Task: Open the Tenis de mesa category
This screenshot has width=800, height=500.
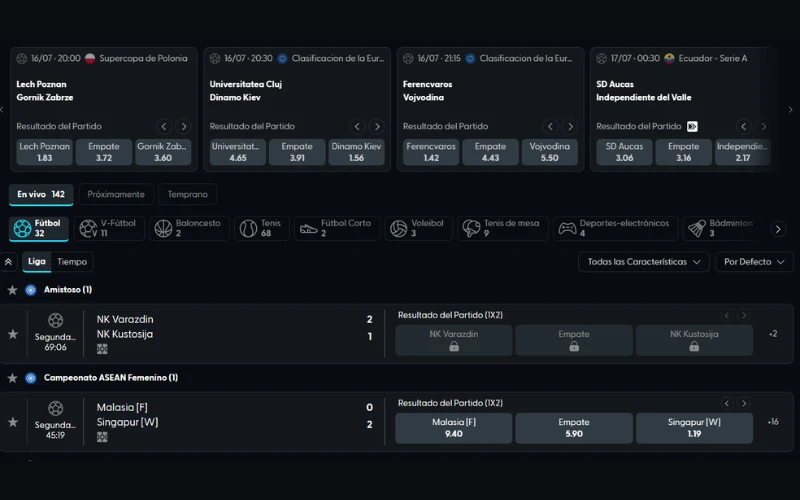Action: point(503,228)
